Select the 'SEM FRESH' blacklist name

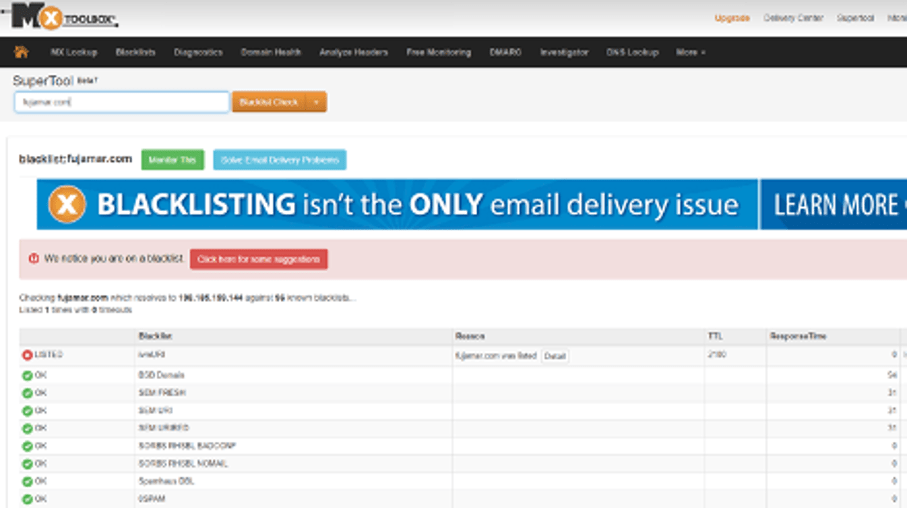pyautogui.click(x=162, y=393)
